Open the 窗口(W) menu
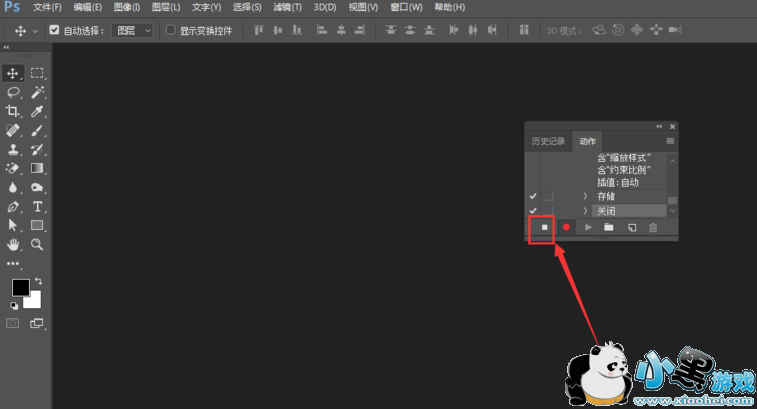This screenshot has width=757, height=409. tap(406, 7)
